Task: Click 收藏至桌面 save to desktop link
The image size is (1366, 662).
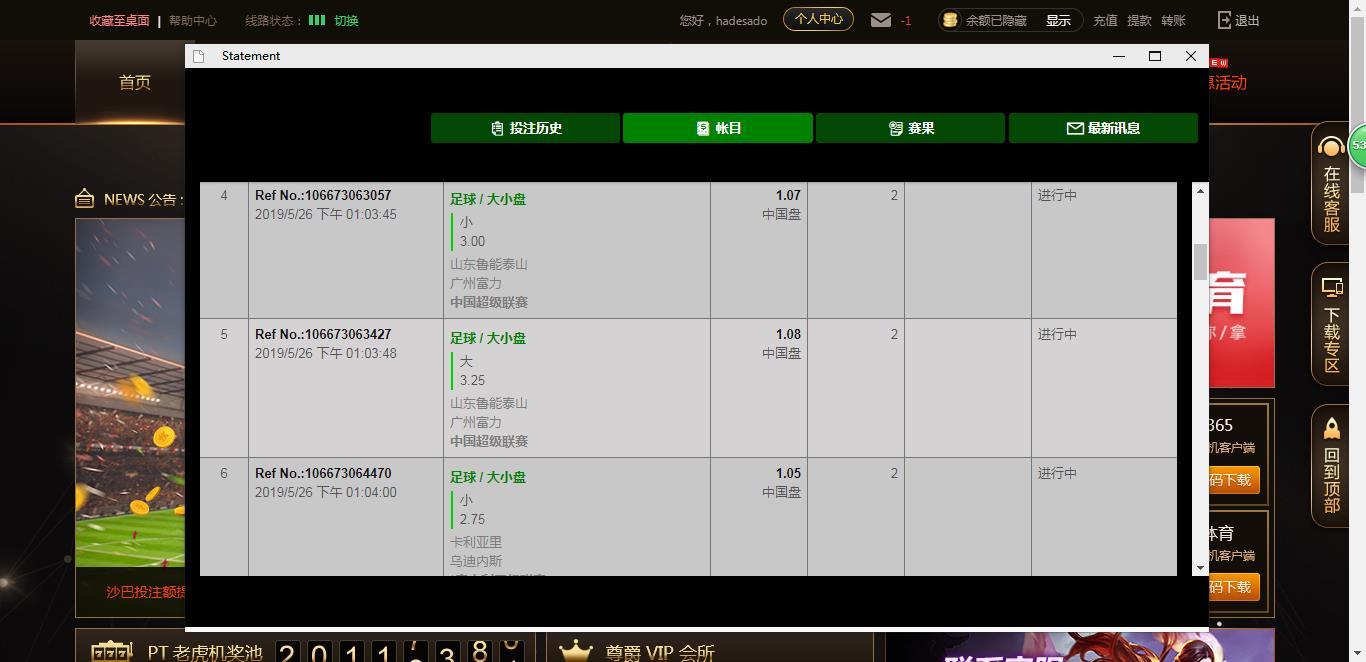Action: (119, 20)
